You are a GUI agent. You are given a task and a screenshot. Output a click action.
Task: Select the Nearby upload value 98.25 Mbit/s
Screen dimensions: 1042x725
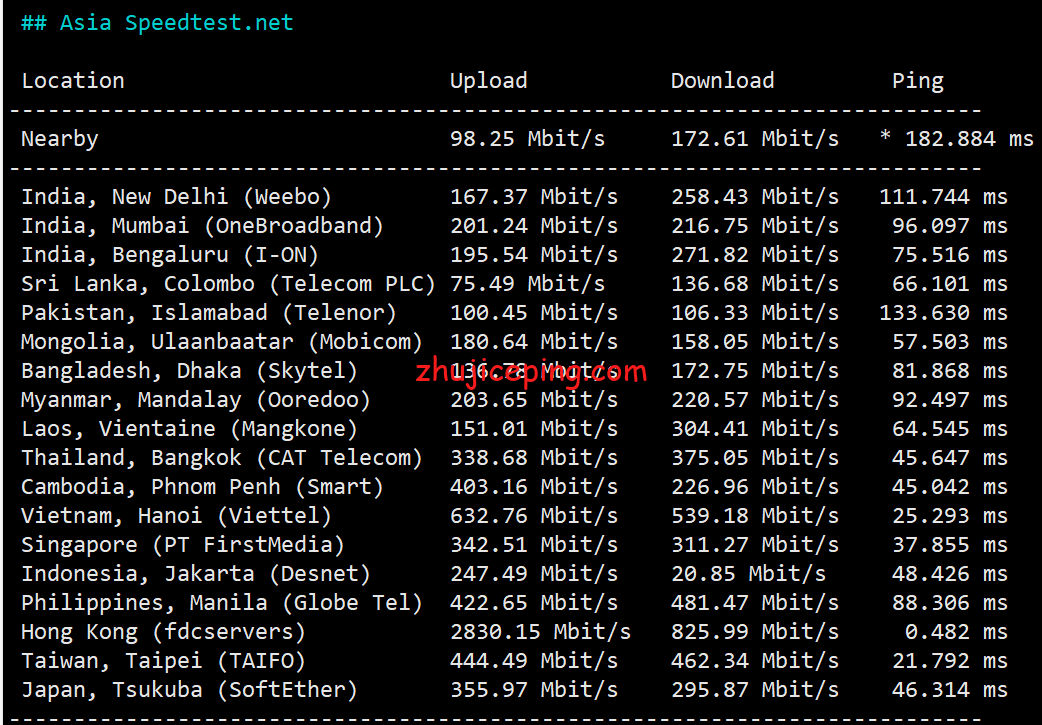click(528, 139)
